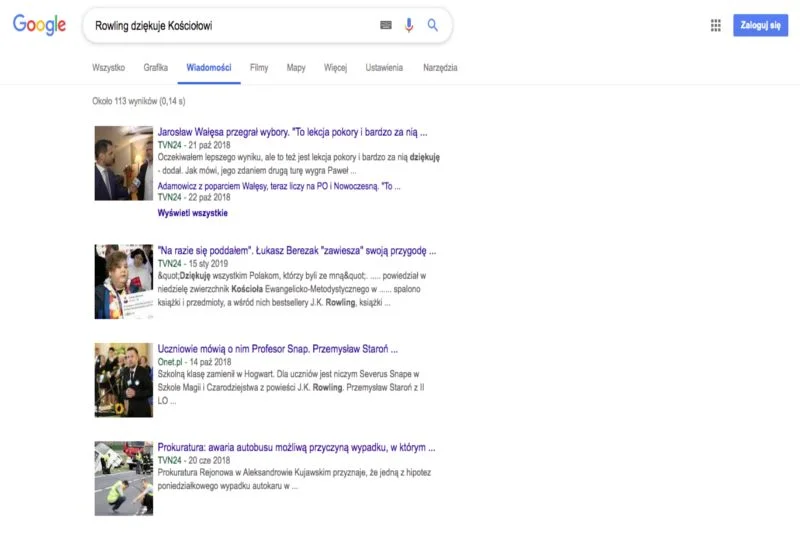Click 'TVN24 - 22 paź 2018' source line
The width and height of the screenshot is (800, 533).
[194, 197]
